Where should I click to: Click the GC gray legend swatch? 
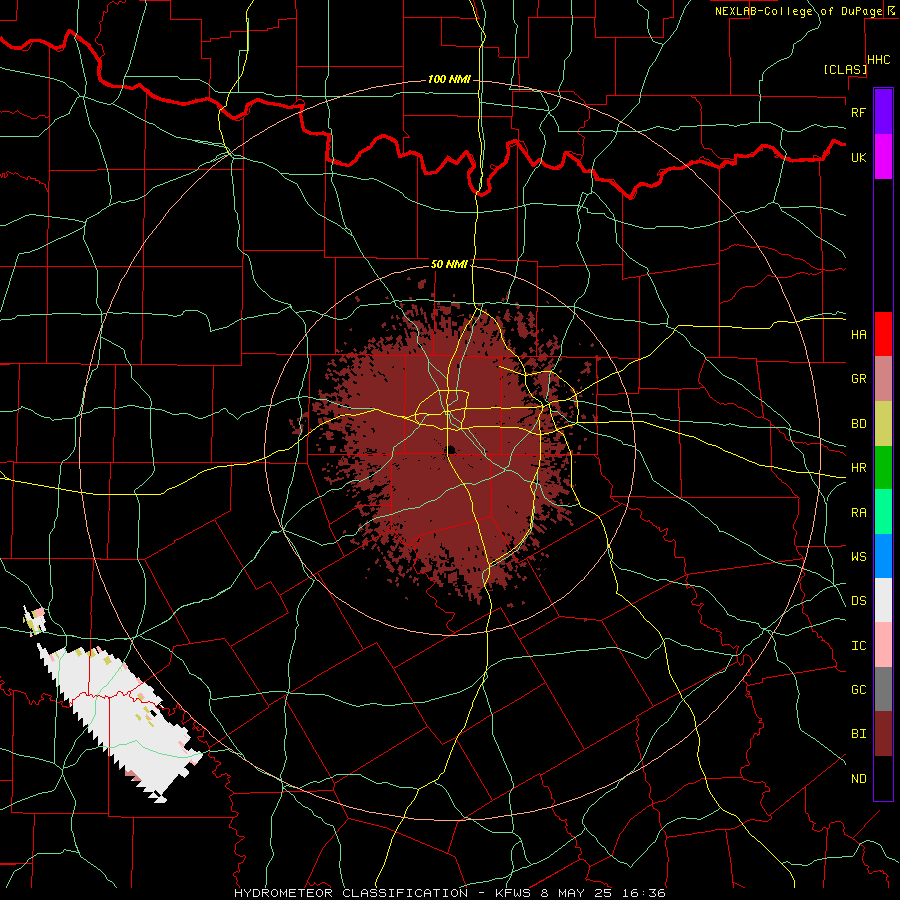click(883, 689)
